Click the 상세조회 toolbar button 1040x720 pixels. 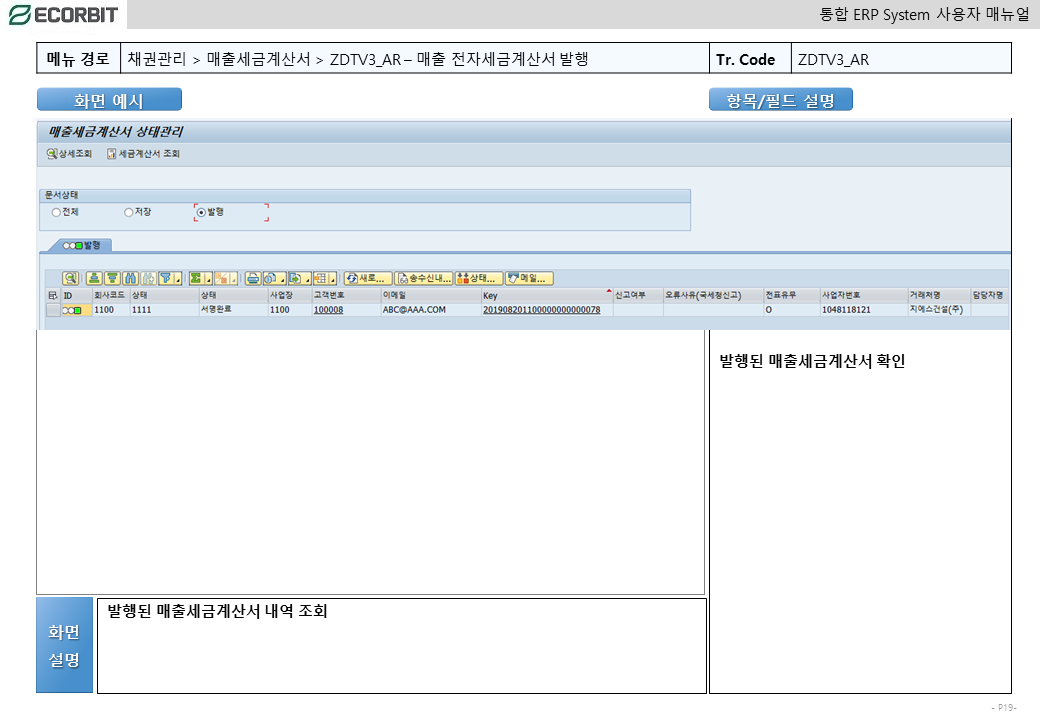69,154
